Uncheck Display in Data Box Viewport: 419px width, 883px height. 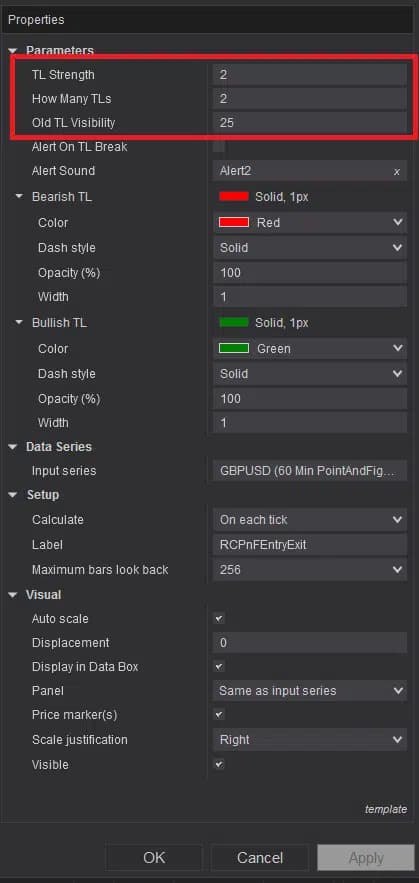[x=219, y=667]
